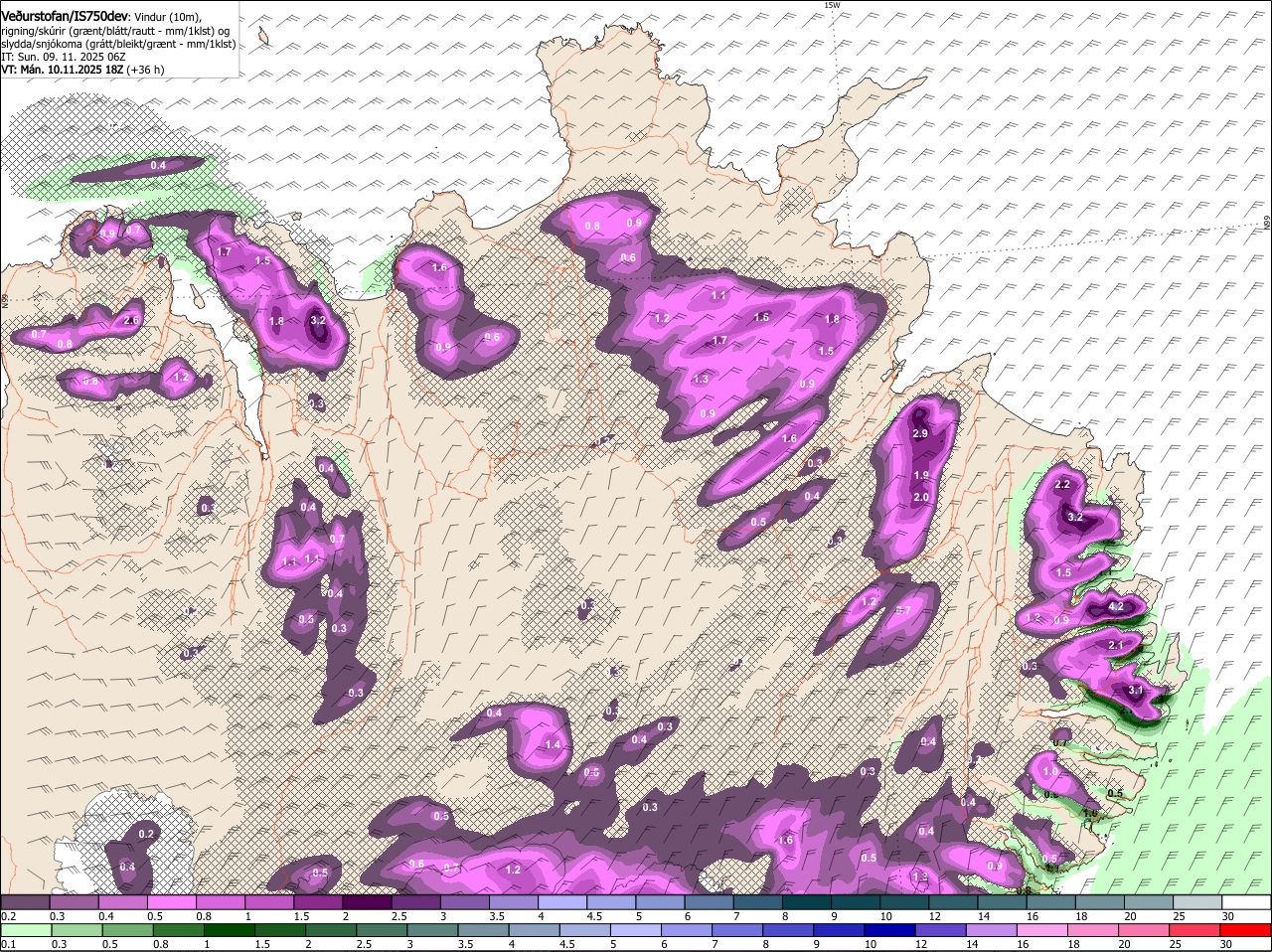Select the dark teal top swatch starting at 8

pyautogui.click(x=806, y=902)
